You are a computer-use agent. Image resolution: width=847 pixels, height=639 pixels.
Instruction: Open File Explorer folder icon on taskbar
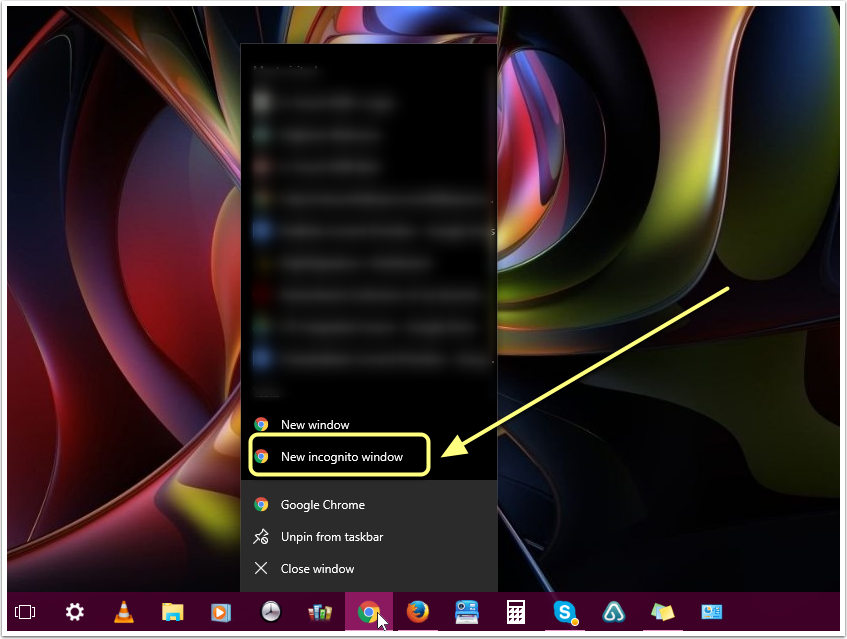(x=173, y=612)
